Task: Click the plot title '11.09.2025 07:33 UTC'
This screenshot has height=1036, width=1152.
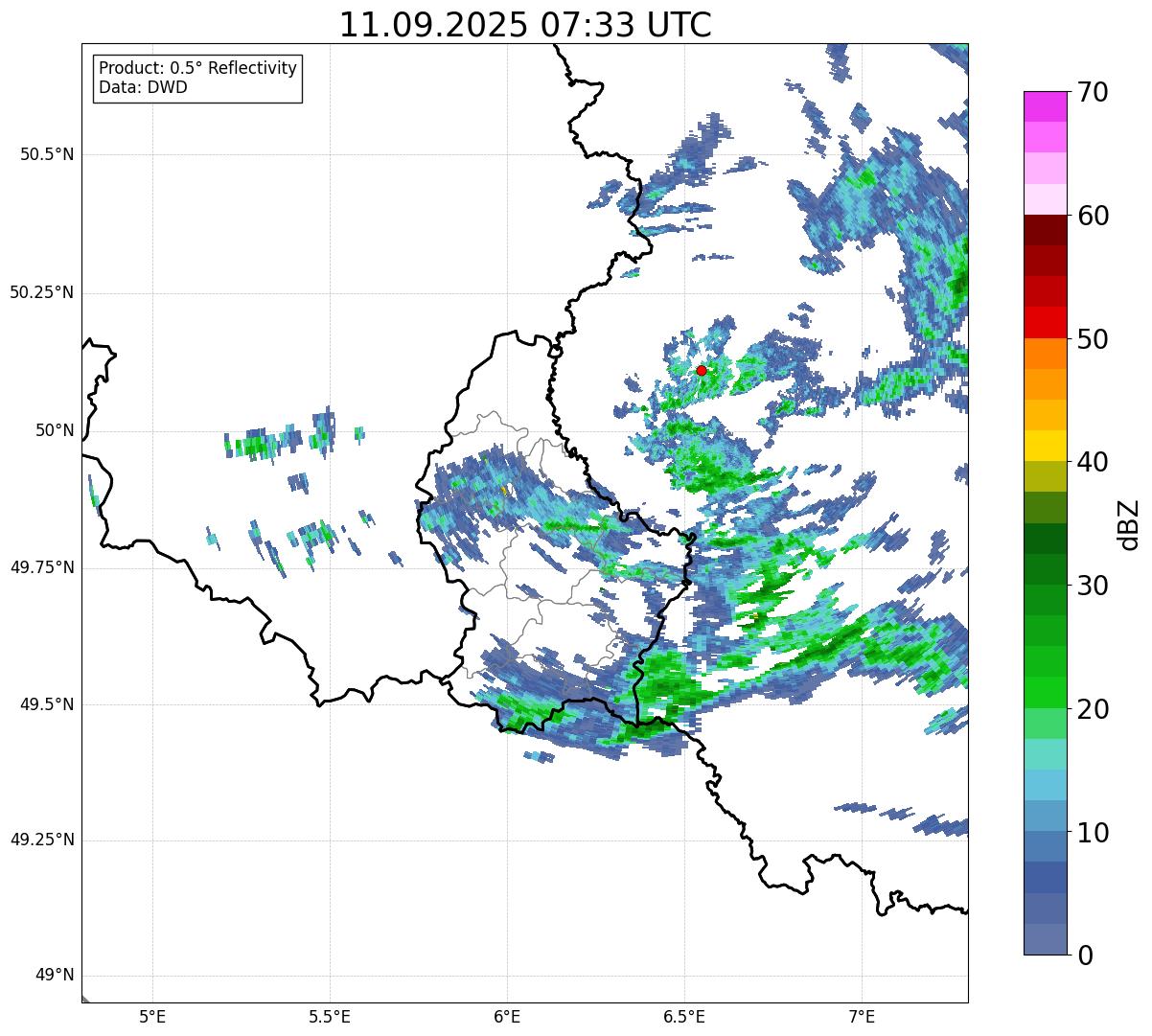Action: point(525,25)
